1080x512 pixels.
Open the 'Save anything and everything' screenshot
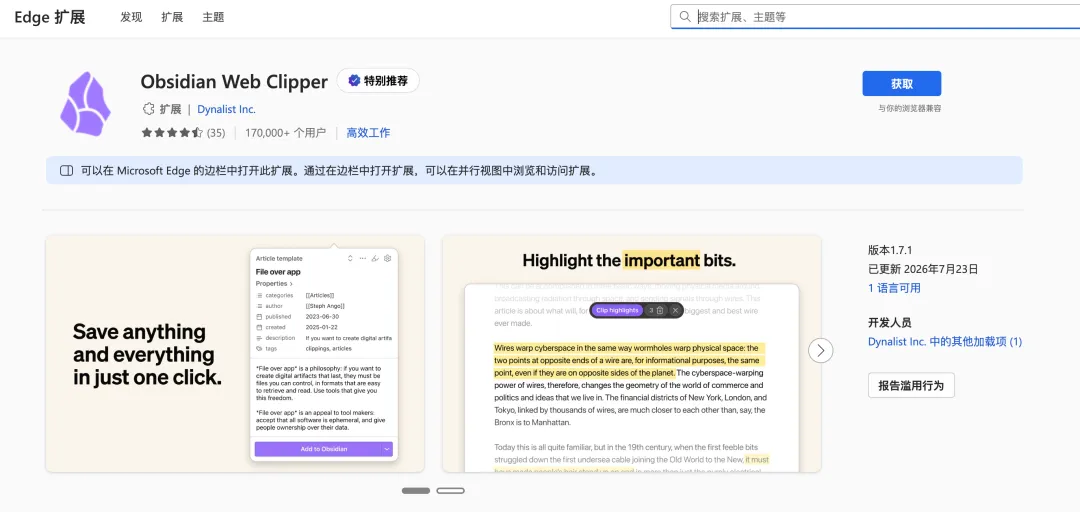coord(235,354)
